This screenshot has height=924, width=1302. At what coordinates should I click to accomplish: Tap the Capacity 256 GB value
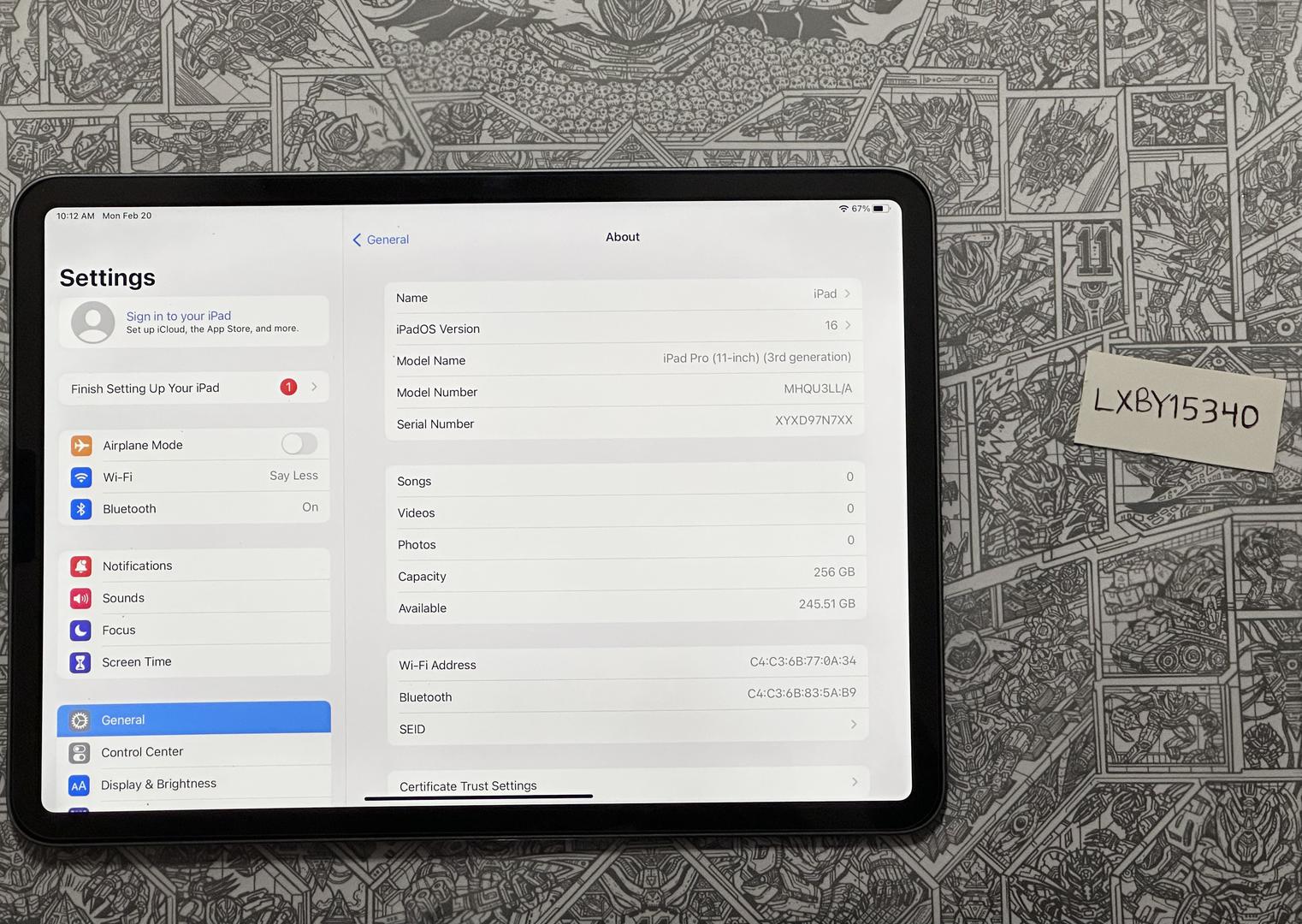834,572
